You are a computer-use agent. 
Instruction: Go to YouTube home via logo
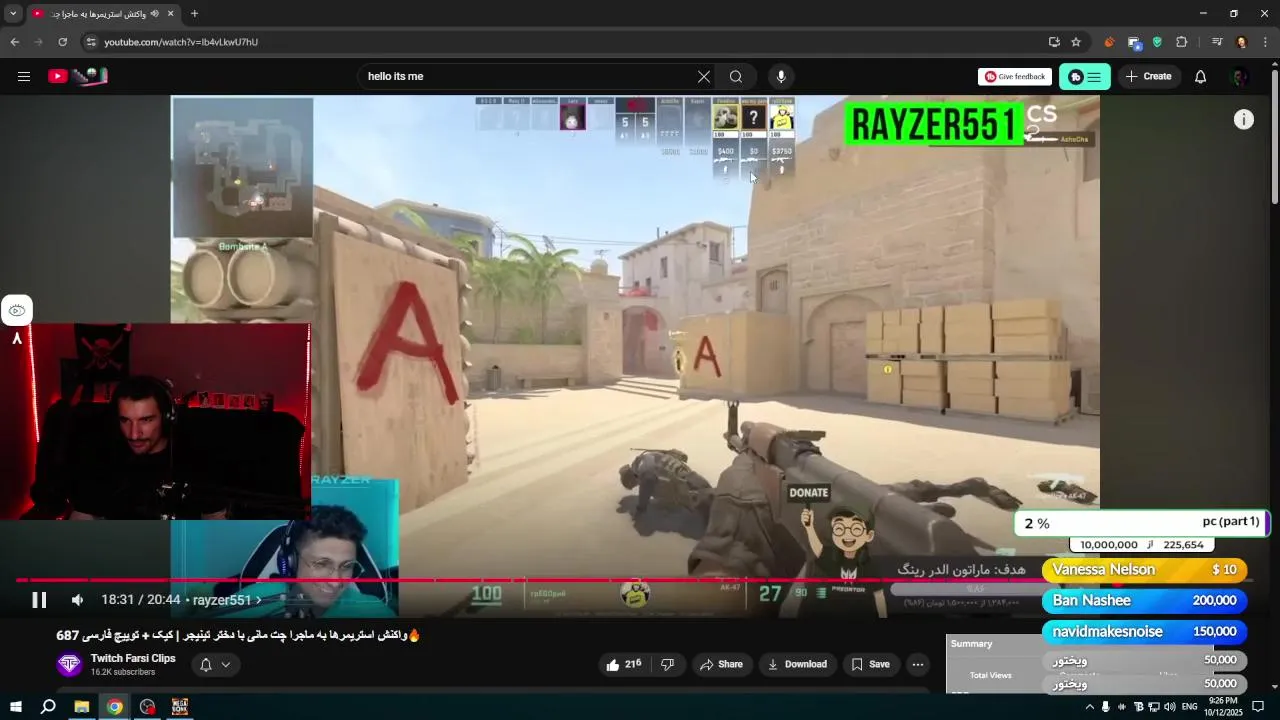tap(78, 76)
